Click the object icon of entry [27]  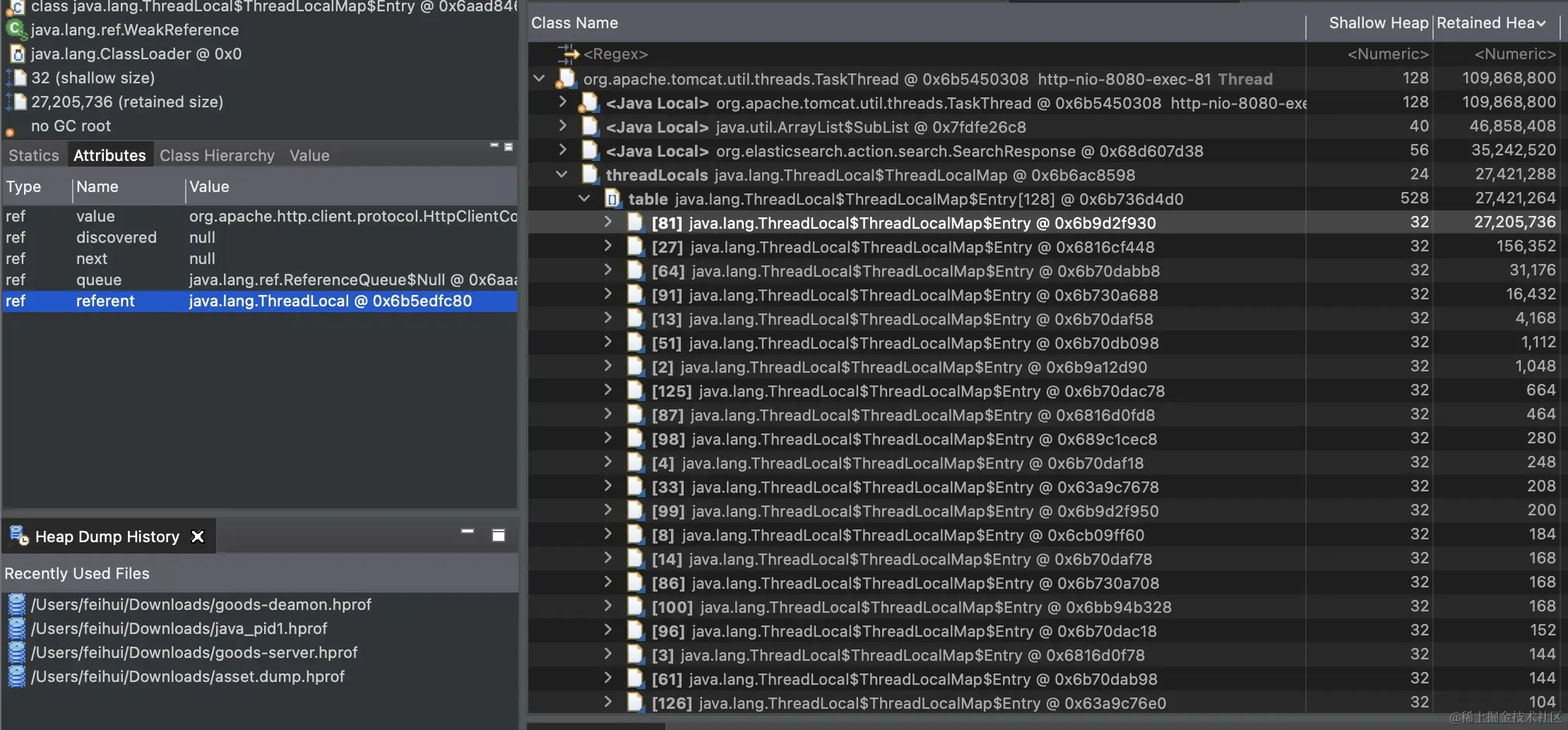point(636,247)
